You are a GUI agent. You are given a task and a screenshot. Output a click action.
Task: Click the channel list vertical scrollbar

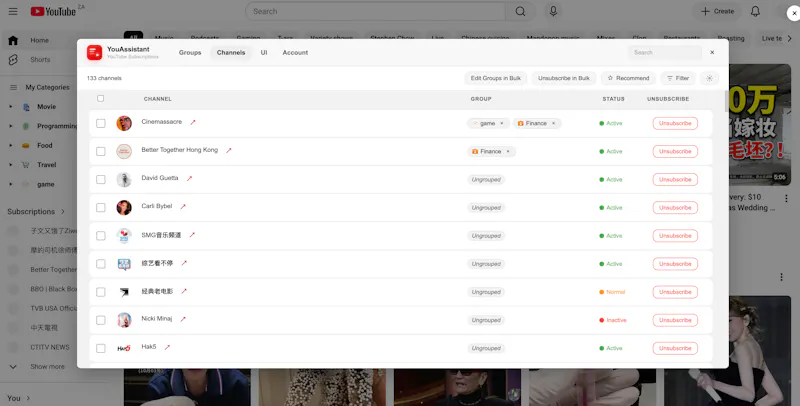(727, 101)
